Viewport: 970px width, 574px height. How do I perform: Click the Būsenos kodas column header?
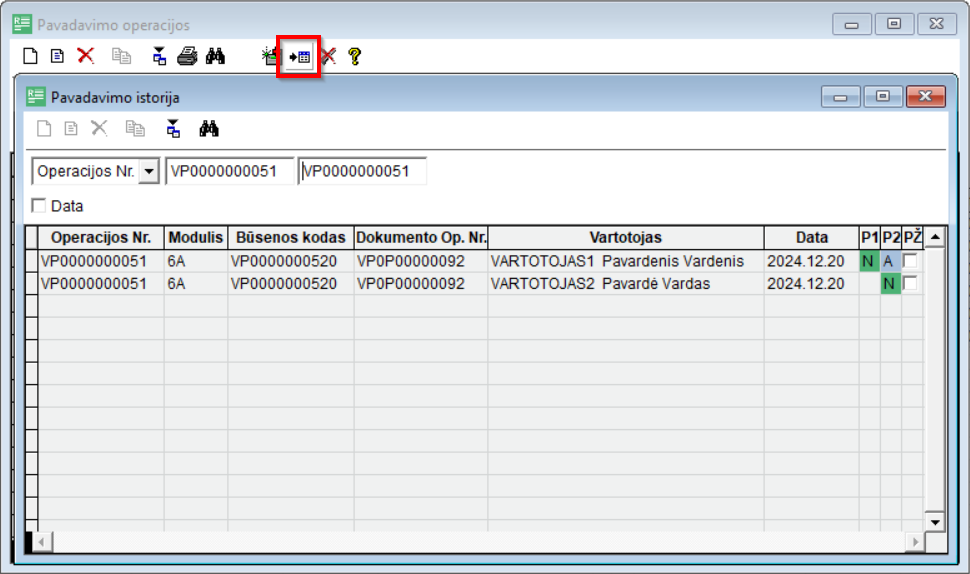290,237
